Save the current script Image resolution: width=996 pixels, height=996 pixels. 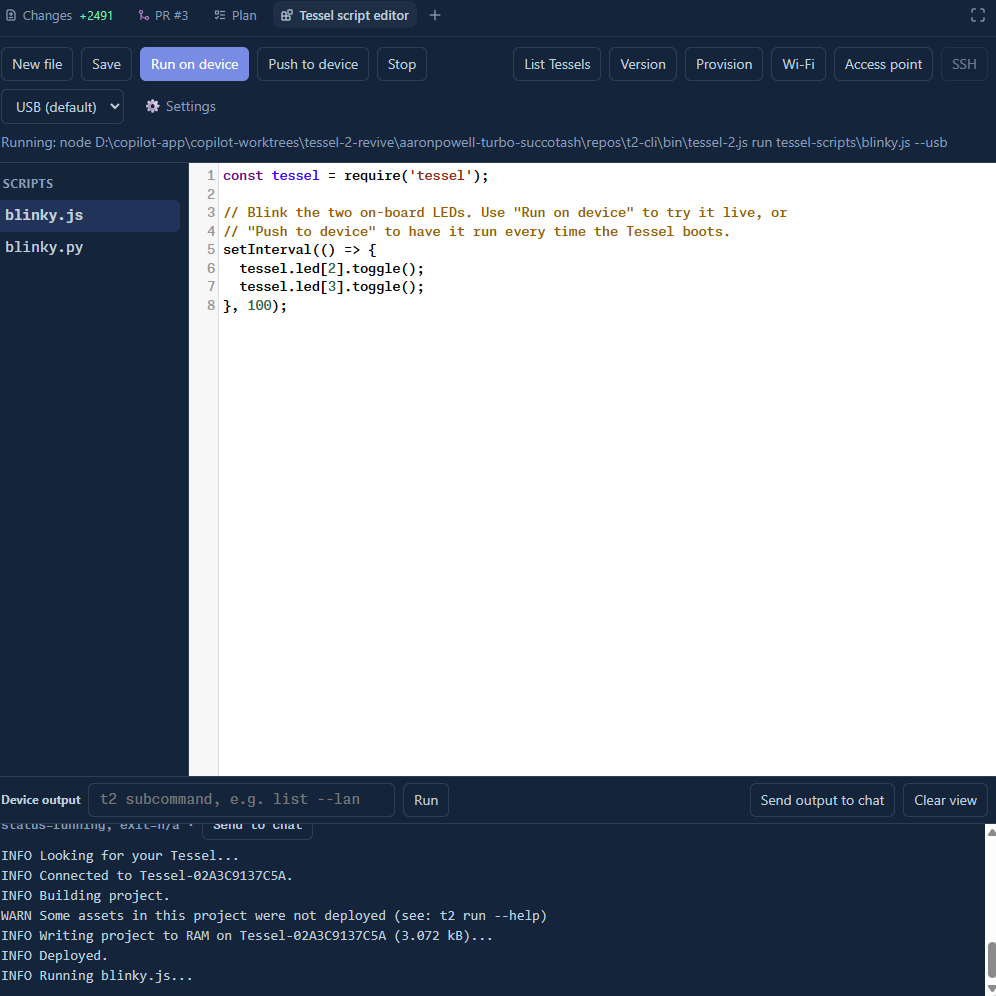tap(106, 64)
